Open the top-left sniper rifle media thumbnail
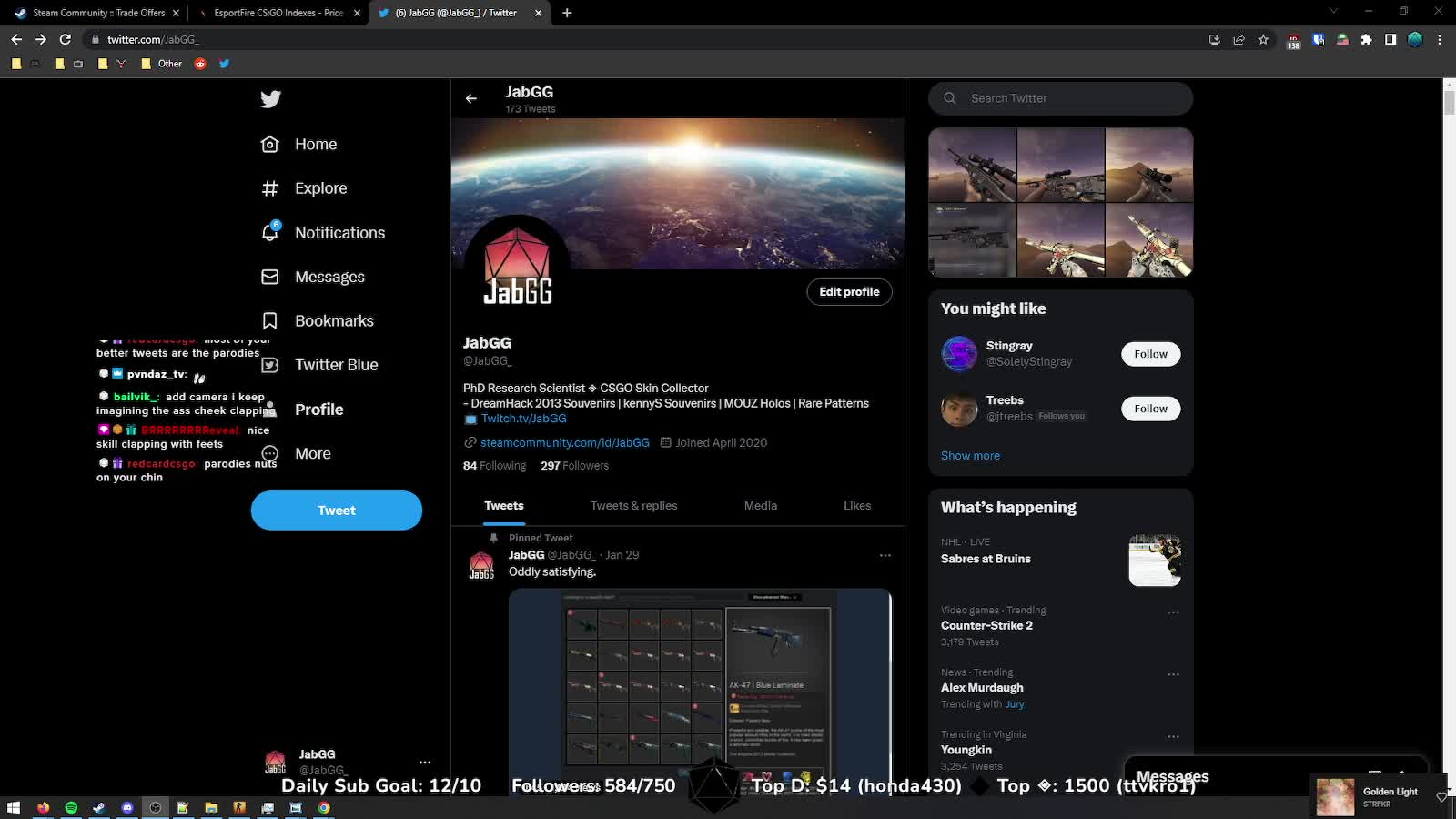The image size is (1456, 819). pos(973,165)
